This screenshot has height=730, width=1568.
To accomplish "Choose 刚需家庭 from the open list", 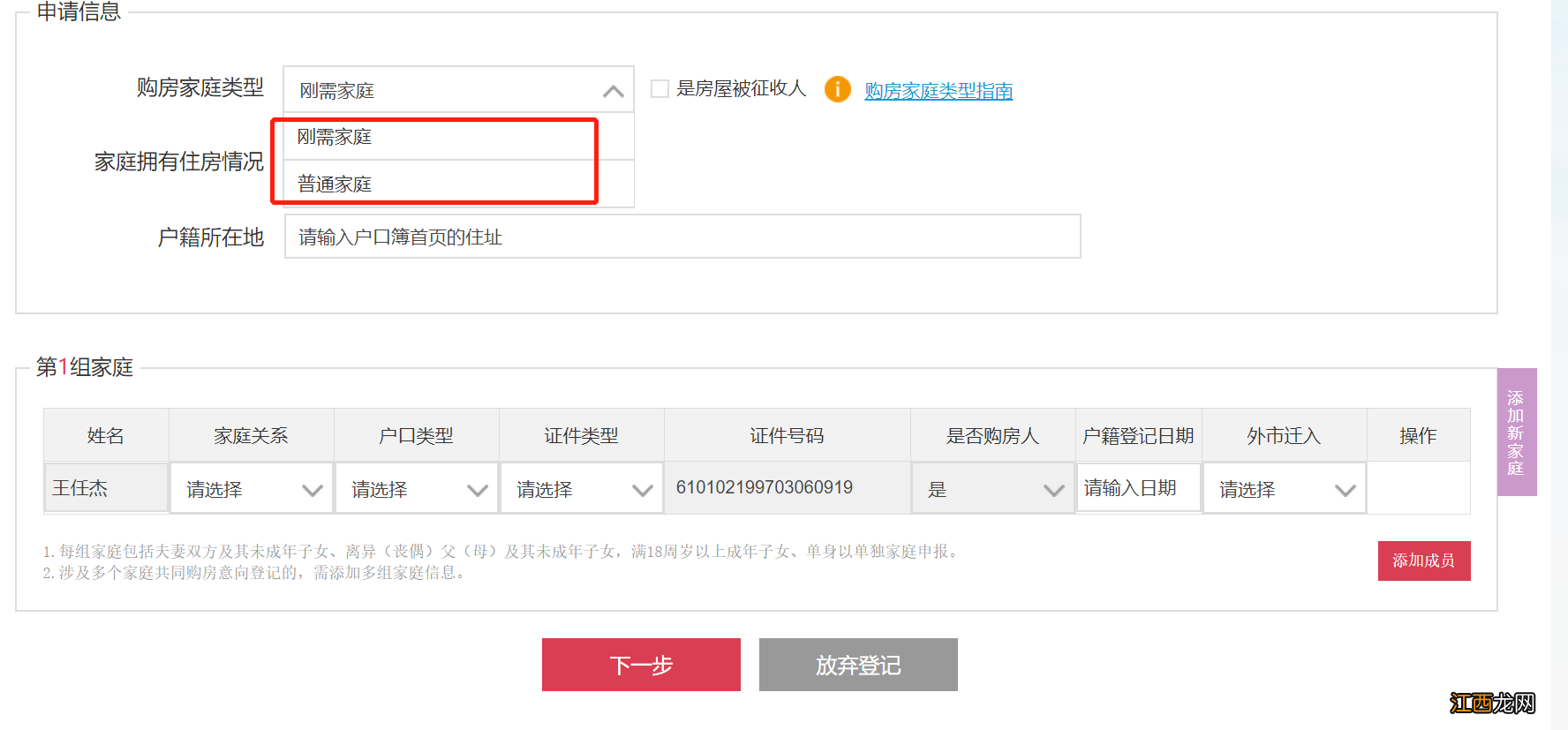I will coord(458,137).
